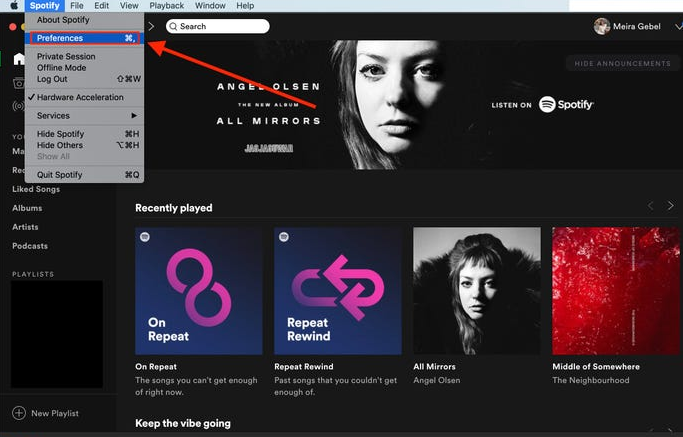Open Albums in the sidebar
The image size is (683, 437).
click(27, 208)
